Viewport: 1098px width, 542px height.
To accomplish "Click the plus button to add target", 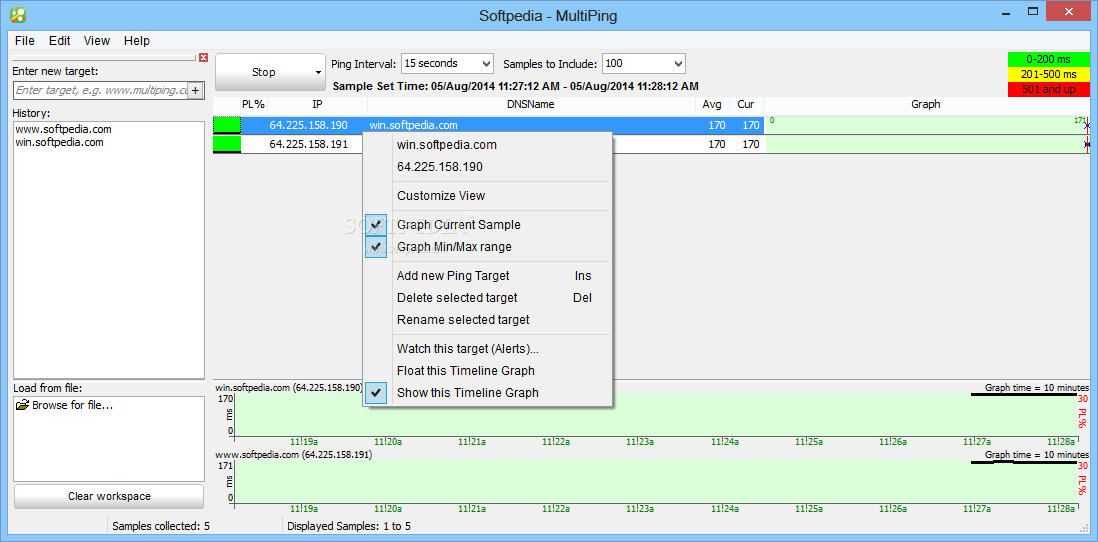I will tap(195, 90).
